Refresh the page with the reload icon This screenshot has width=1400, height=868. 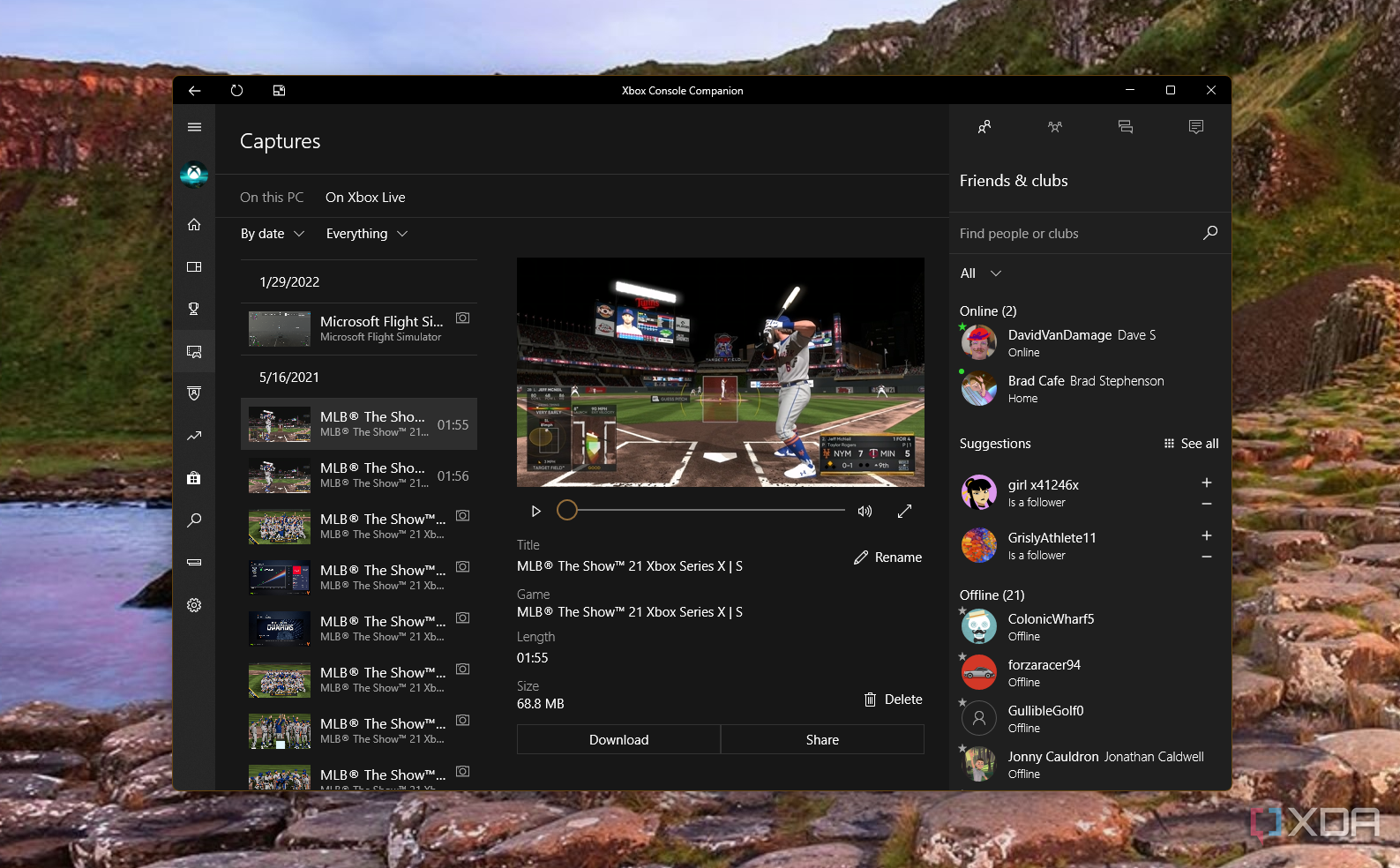point(236,91)
